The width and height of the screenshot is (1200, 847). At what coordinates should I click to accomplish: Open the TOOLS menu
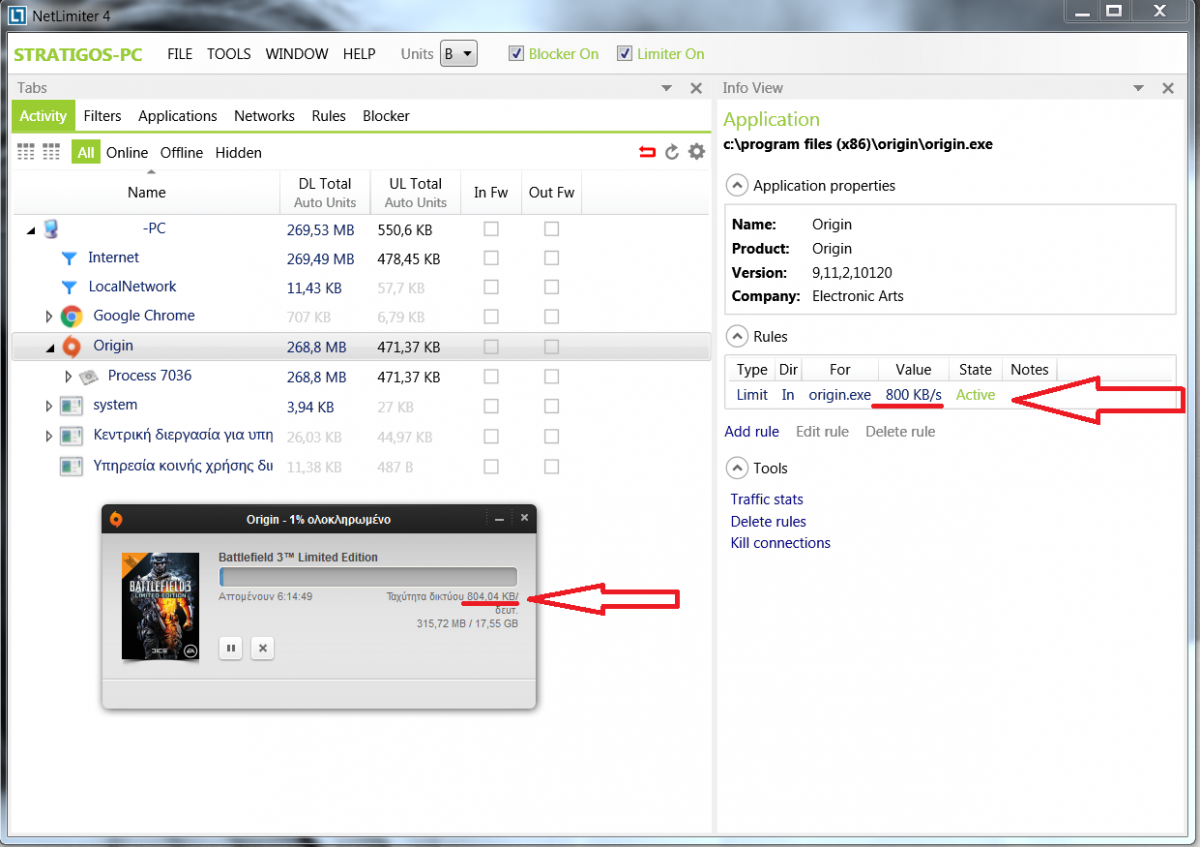[229, 54]
